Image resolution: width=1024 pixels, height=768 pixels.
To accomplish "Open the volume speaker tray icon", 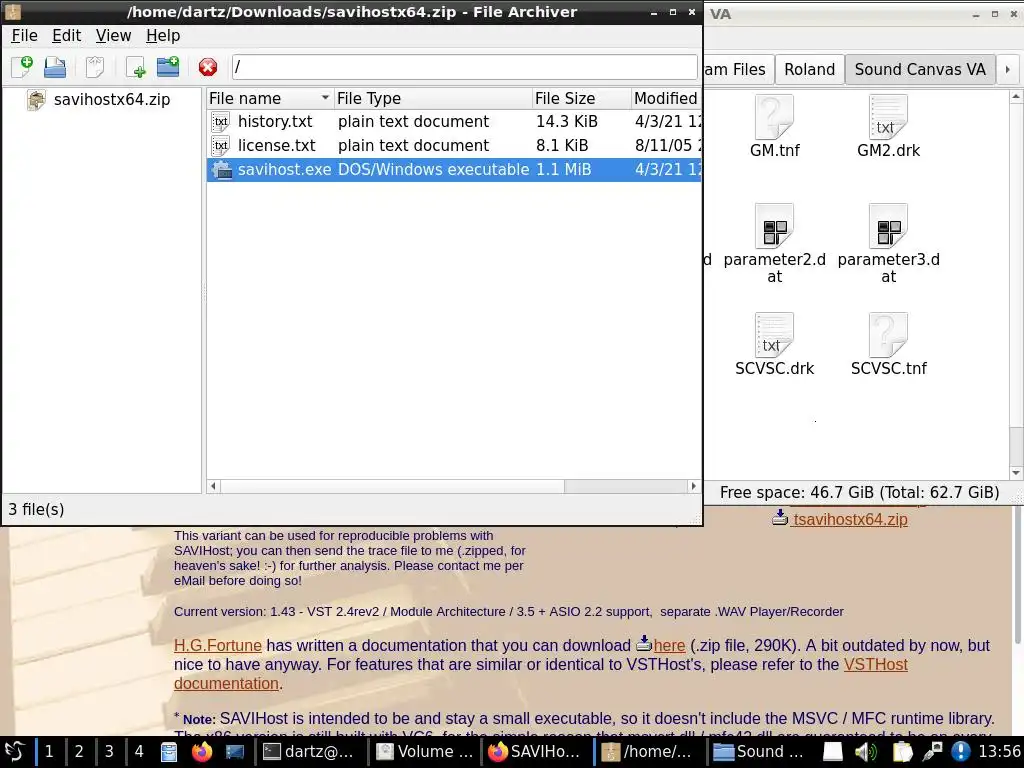I will point(866,752).
